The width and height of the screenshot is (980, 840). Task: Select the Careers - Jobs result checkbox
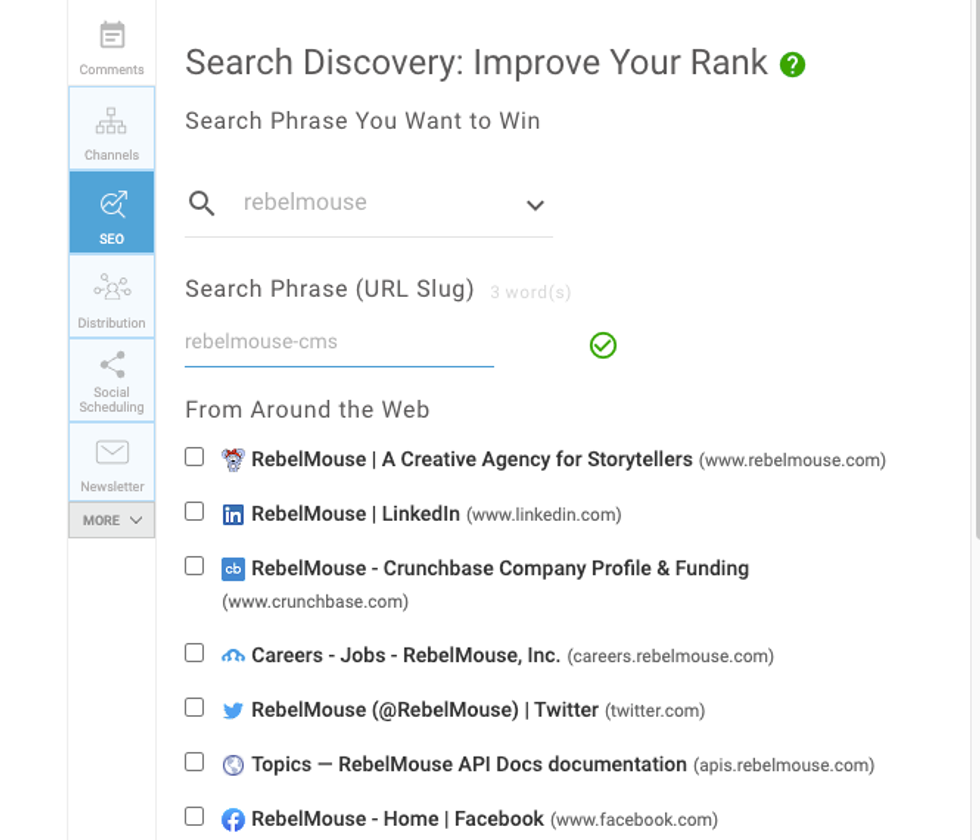tap(195, 653)
